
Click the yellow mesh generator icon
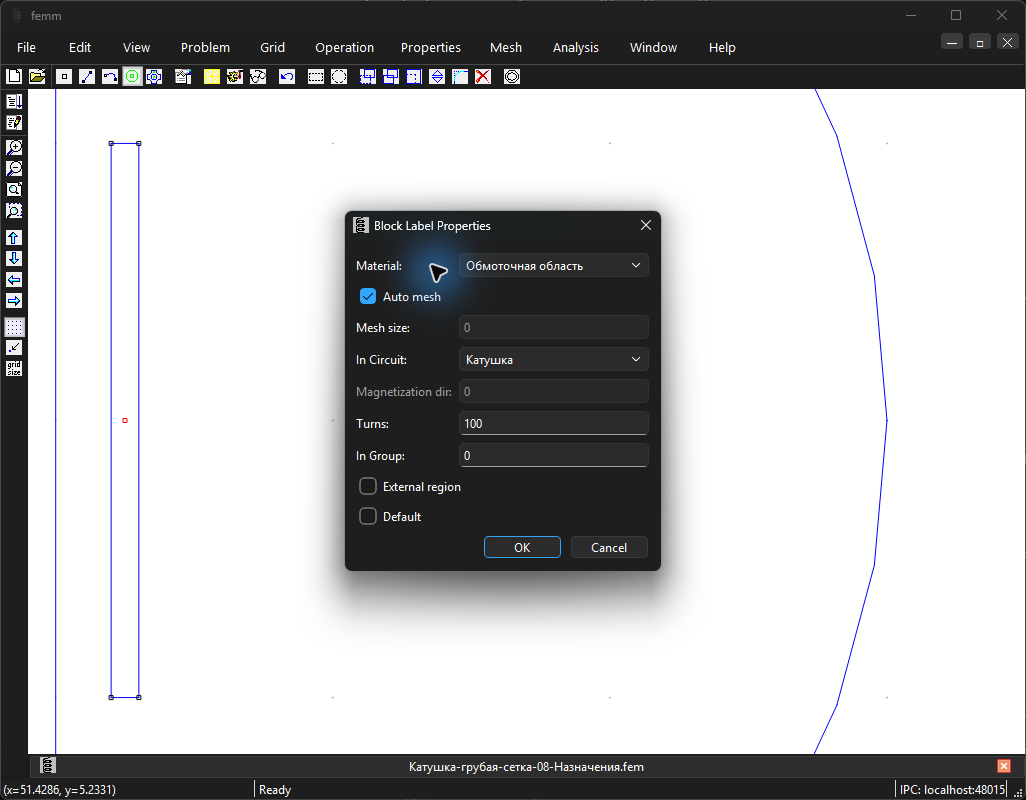pos(212,77)
